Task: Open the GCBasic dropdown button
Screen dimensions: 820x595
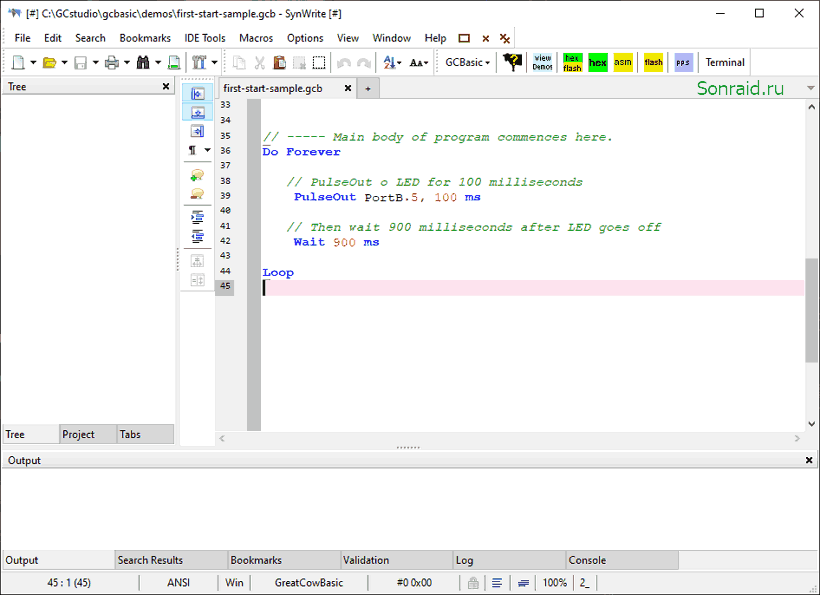Action: coord(468,63)
